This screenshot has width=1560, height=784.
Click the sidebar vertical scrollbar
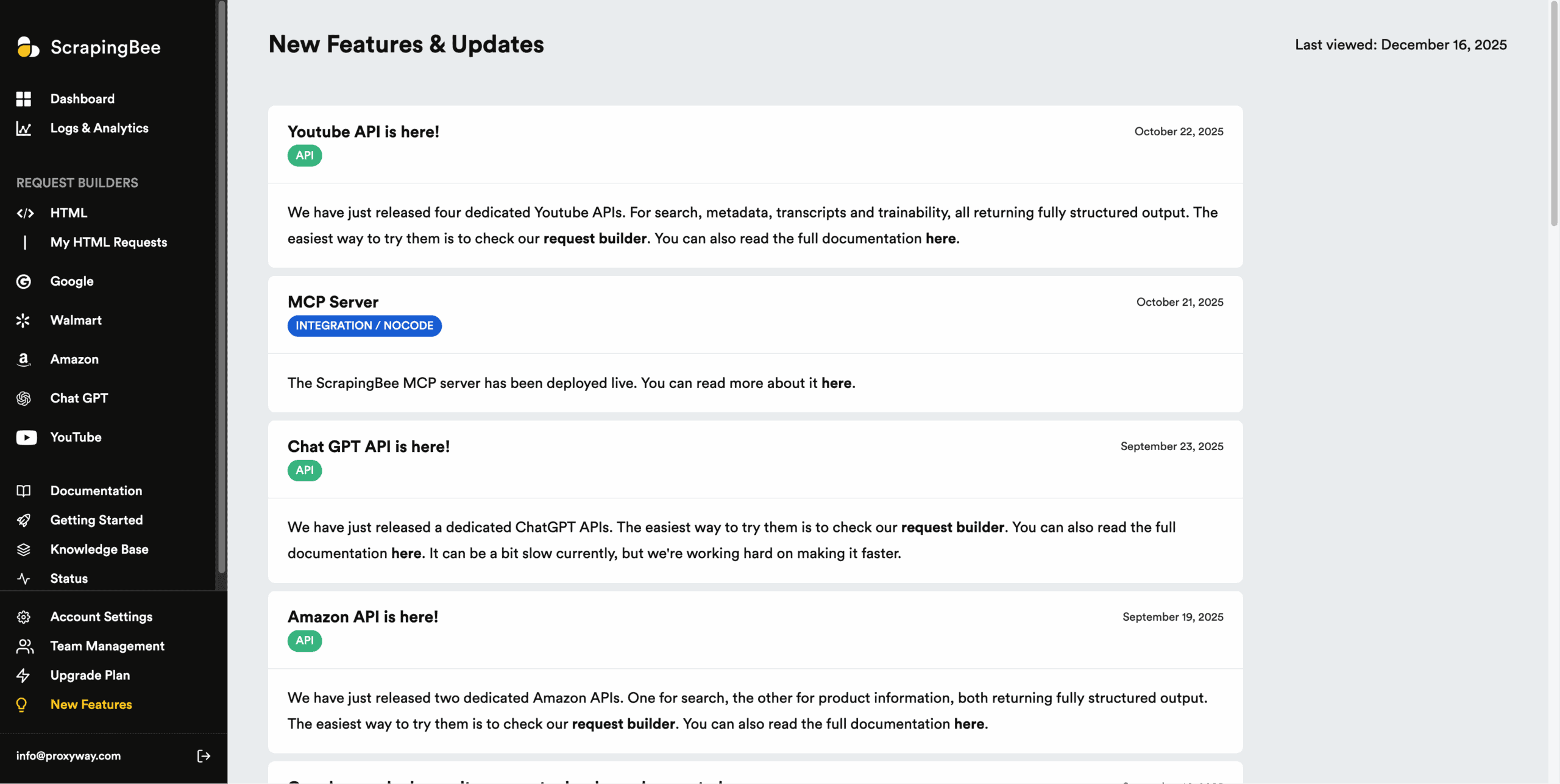point(222,286)
